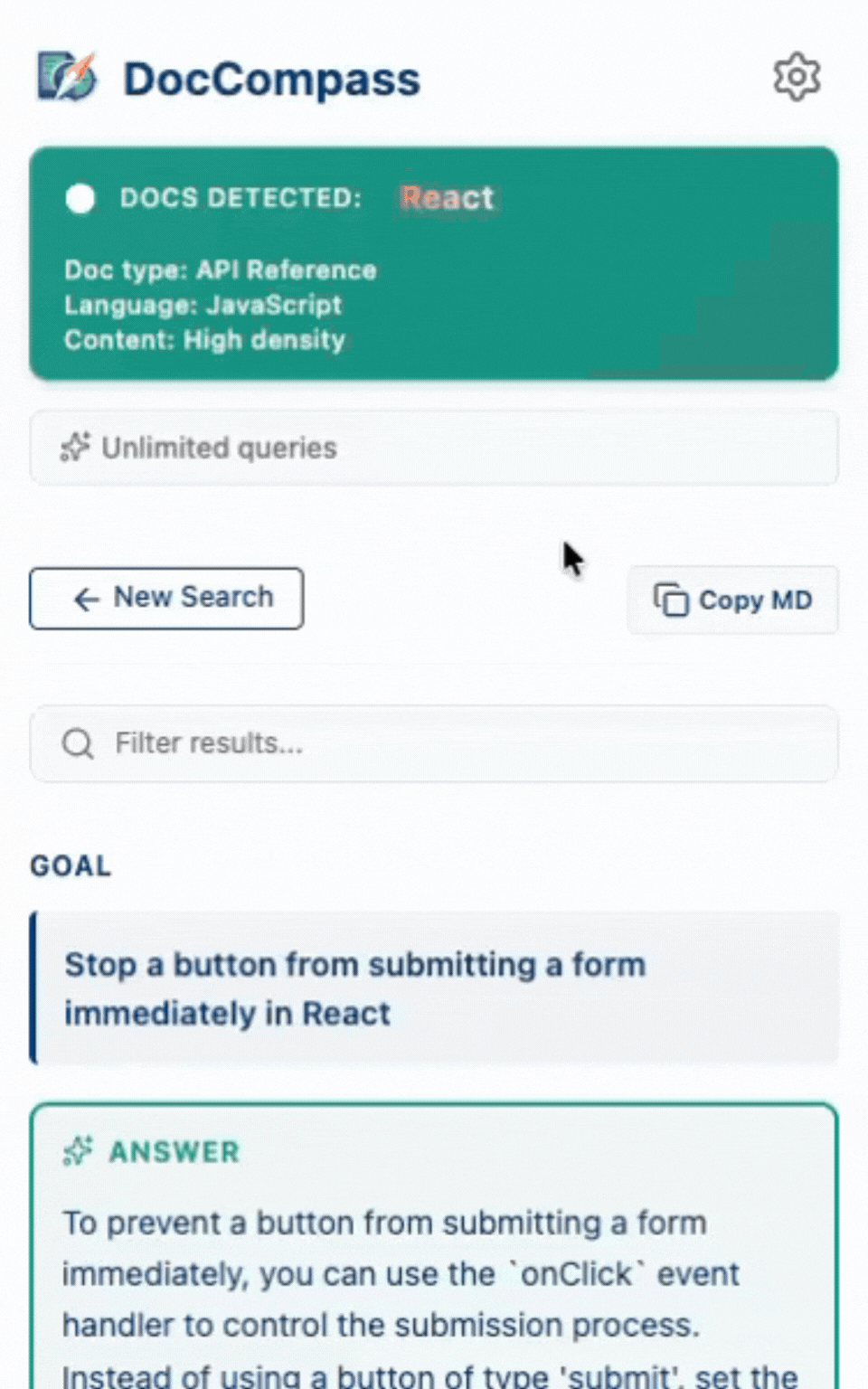Click the status dot next to DOCS DETECTED
Viewport: 868px width, 1389px height.
(x=81, y=199)
